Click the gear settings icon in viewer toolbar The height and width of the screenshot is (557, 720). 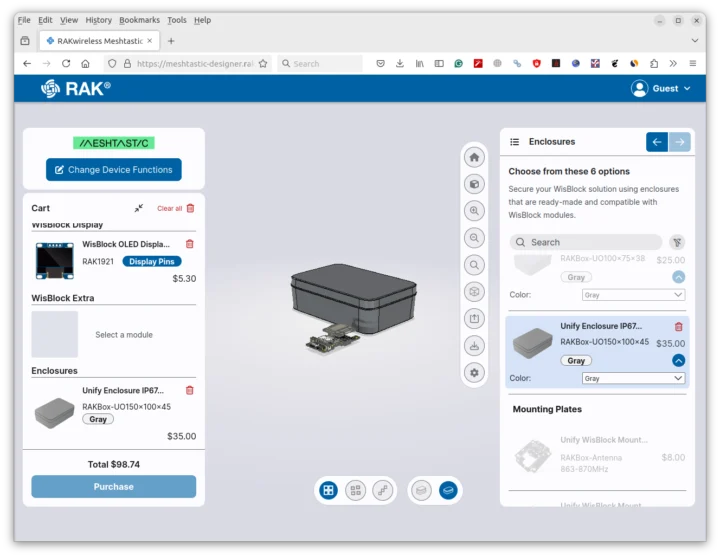coord(474,372)
